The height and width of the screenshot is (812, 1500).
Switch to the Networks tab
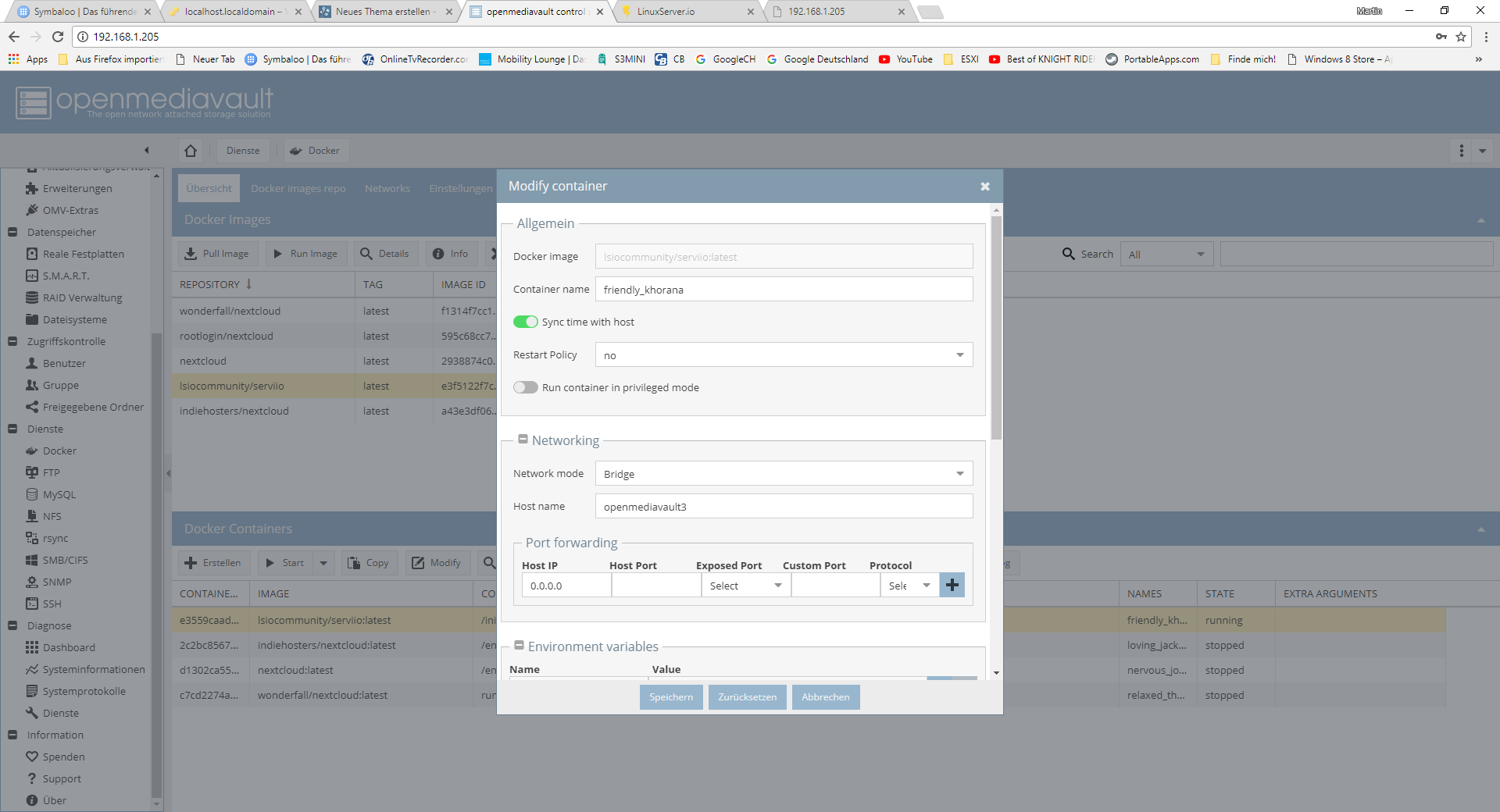click(x=387, y=188)
